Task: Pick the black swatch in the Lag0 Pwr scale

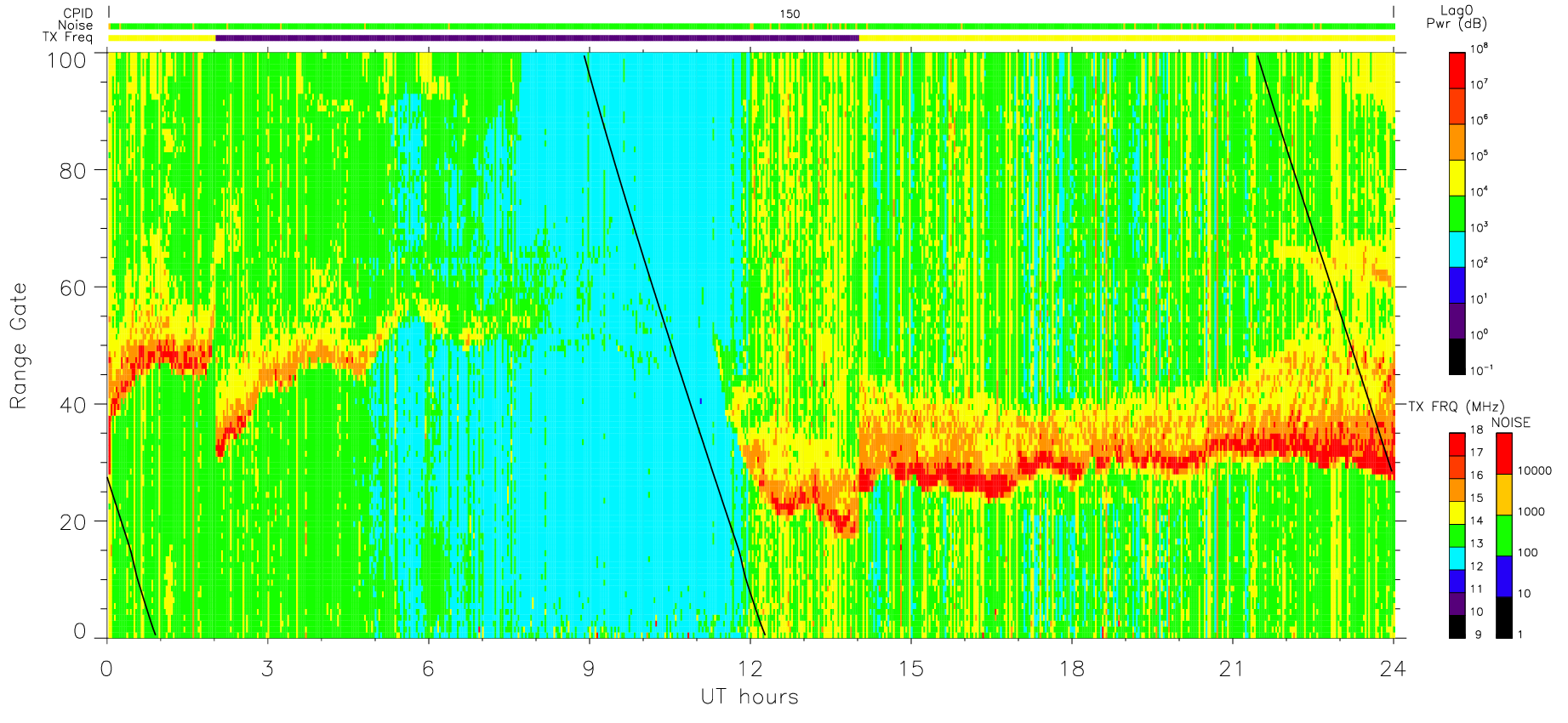Action: click(1457, 356)
